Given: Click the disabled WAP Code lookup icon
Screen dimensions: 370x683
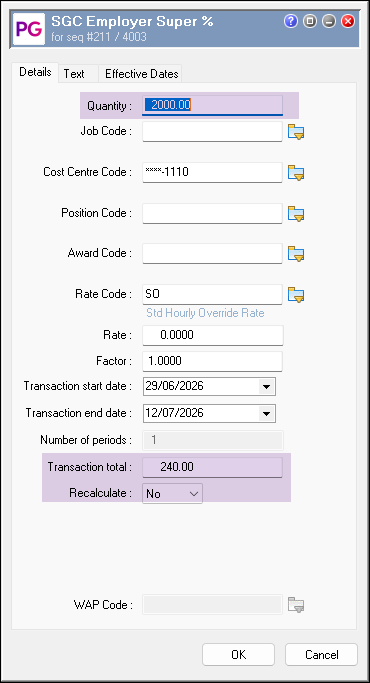Looking at the screenshot, I should tap(296, 605).
